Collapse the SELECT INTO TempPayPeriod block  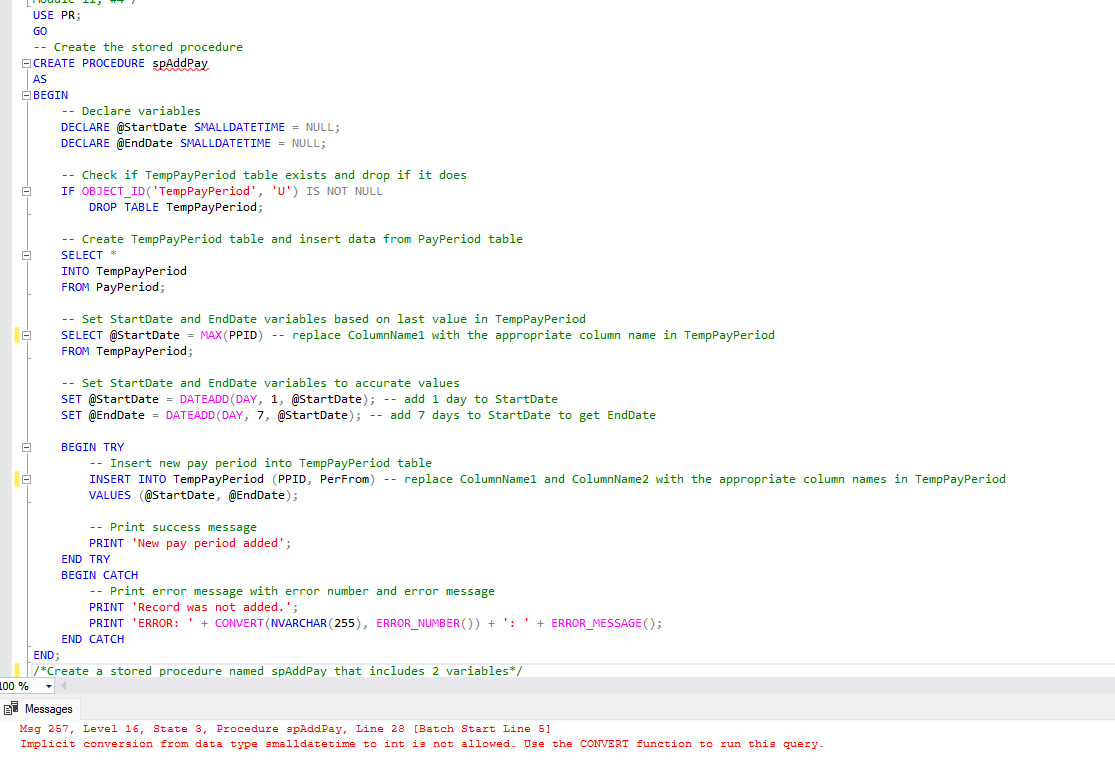coord(25,255)
